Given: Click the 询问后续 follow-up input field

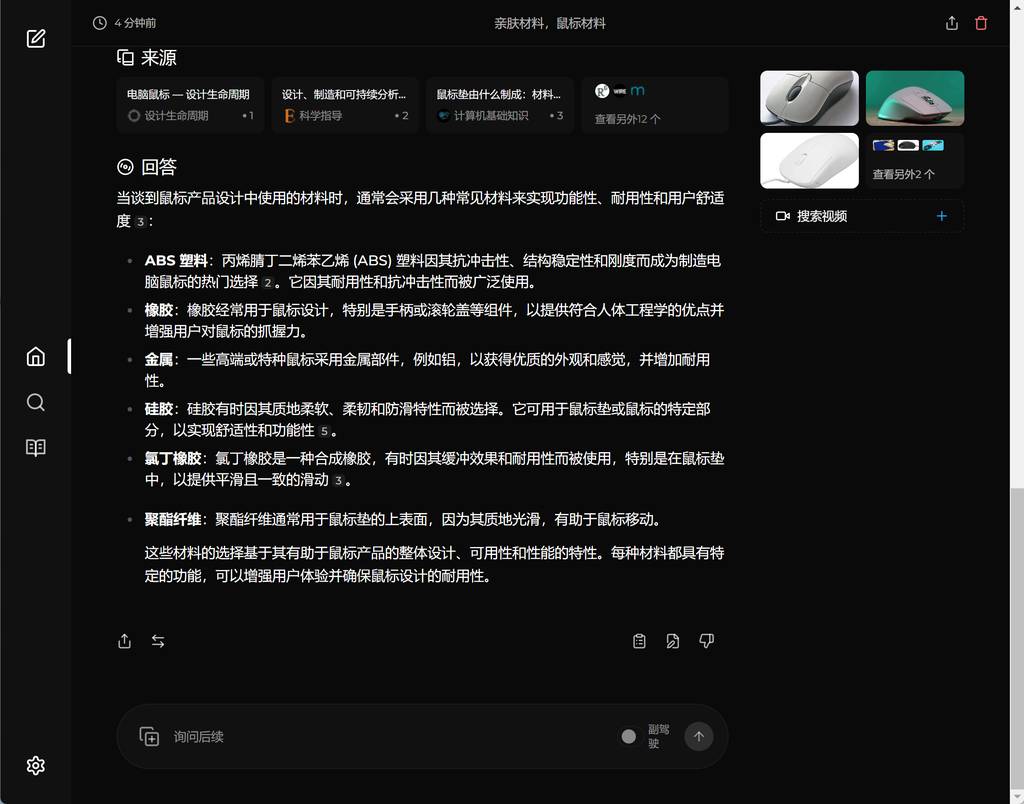Looking at the screenshot, I should point(380,737).
